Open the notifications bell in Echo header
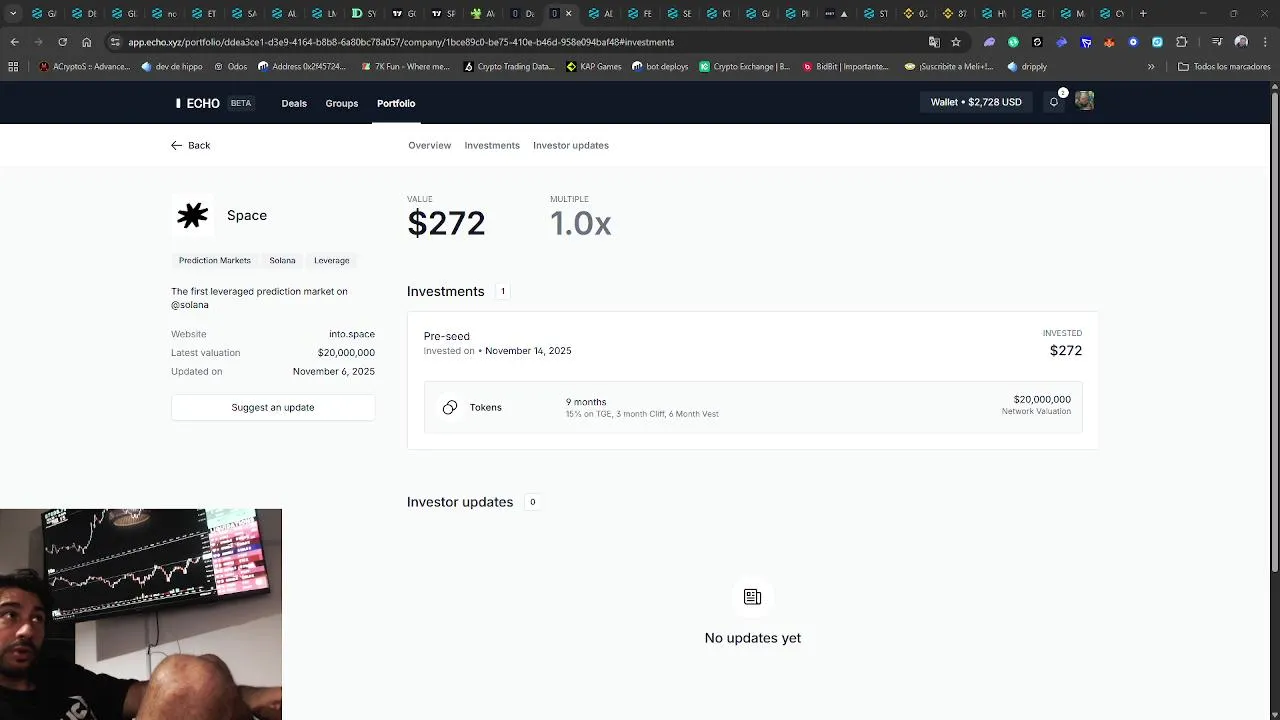1280x720 pixels. pyautogui.click(x=1054, y=102)
